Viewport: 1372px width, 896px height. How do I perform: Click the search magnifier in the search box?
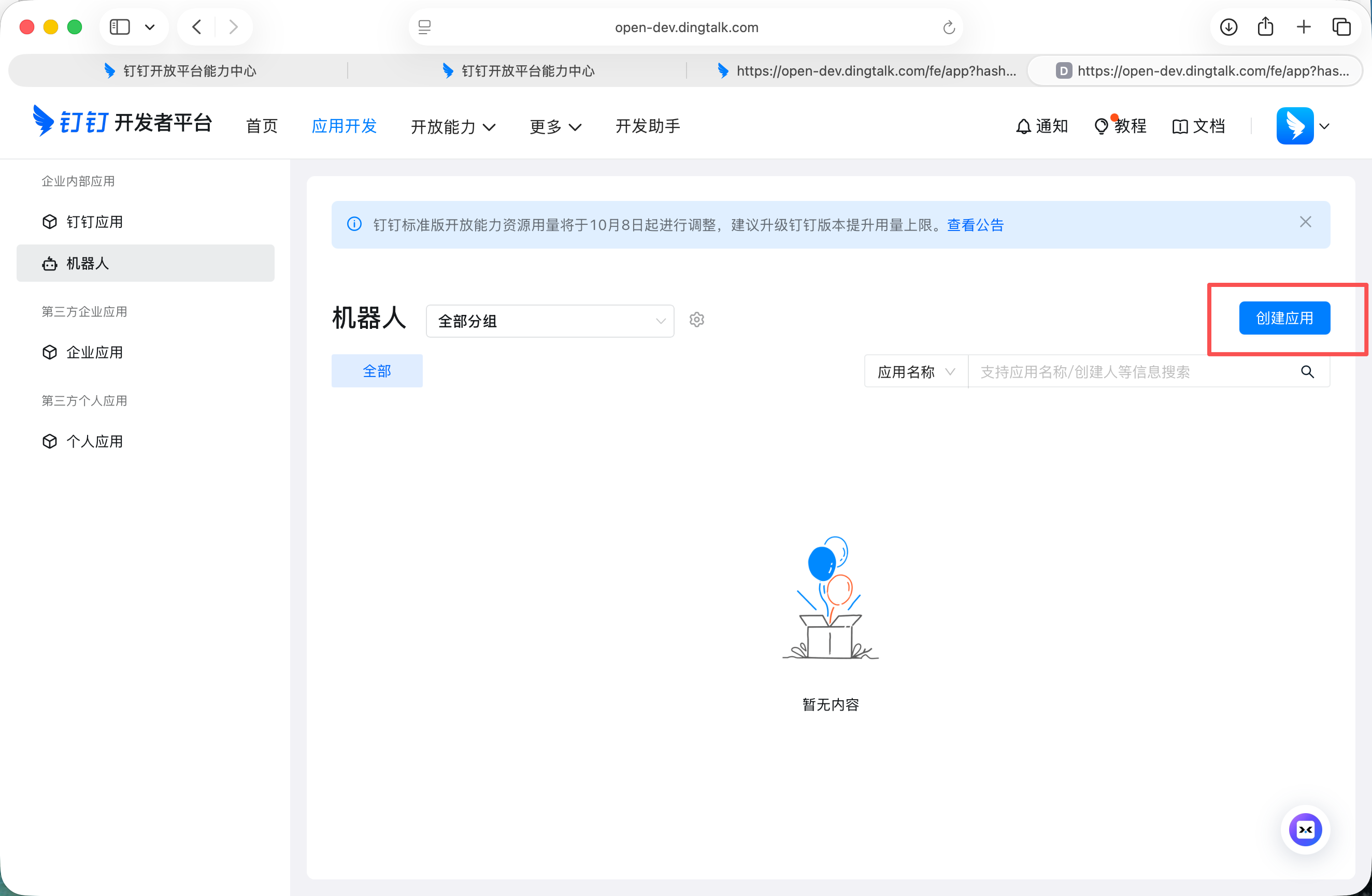pos(1307,372)
